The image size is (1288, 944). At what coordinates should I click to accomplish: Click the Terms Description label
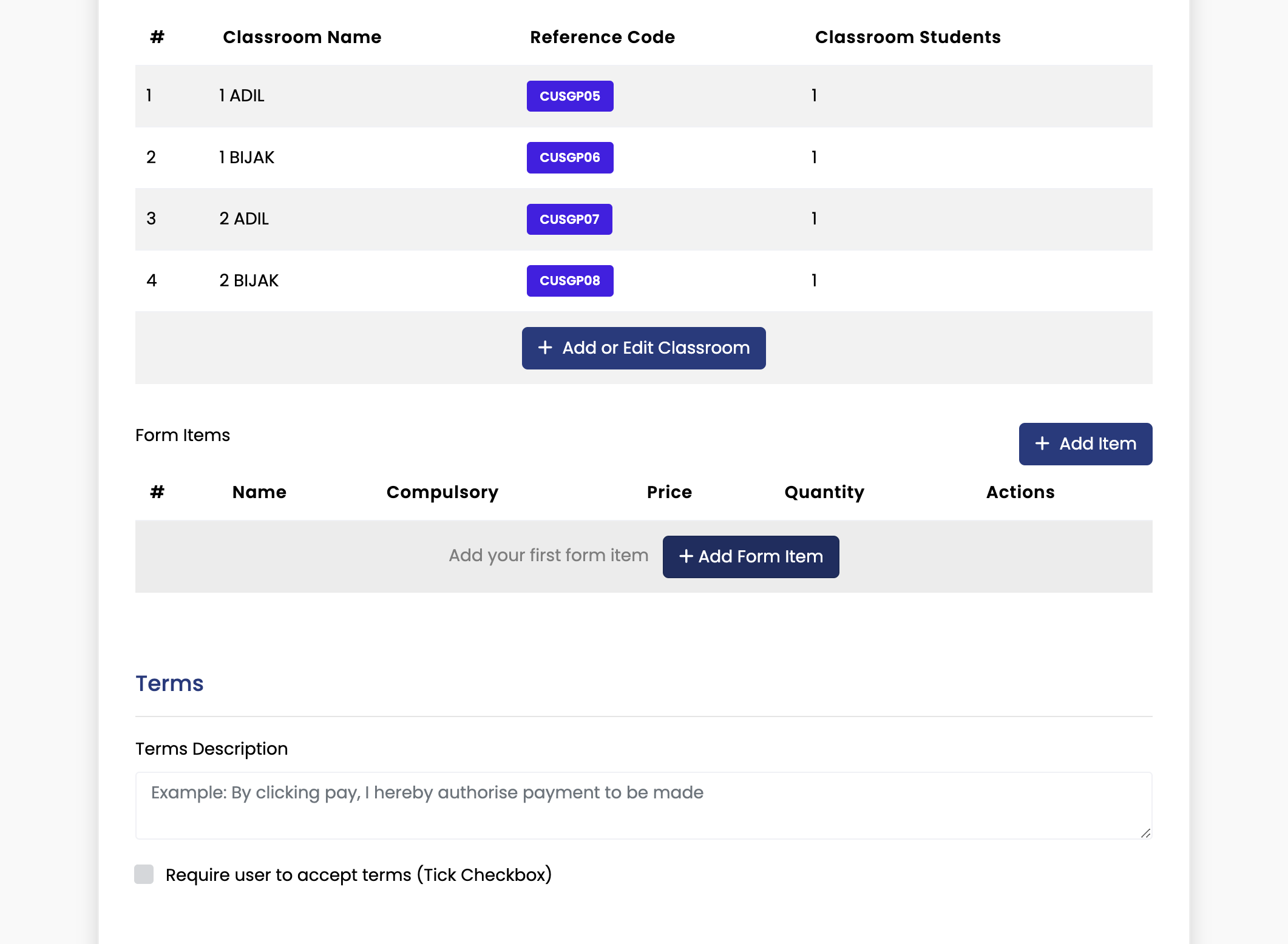[211, 749]
